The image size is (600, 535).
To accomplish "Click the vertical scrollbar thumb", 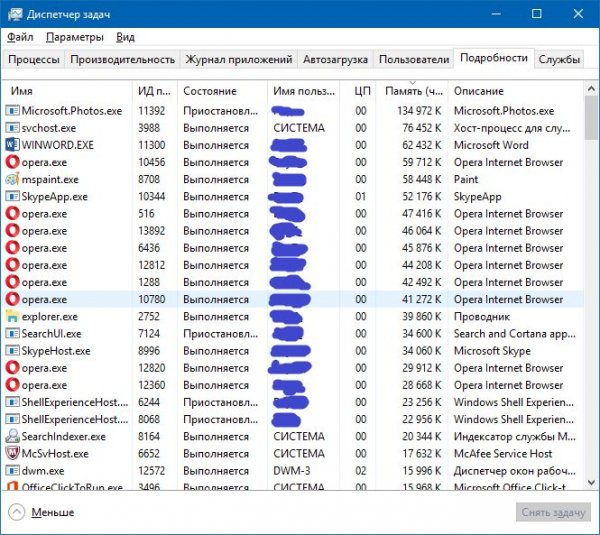I will coord(591,118).
